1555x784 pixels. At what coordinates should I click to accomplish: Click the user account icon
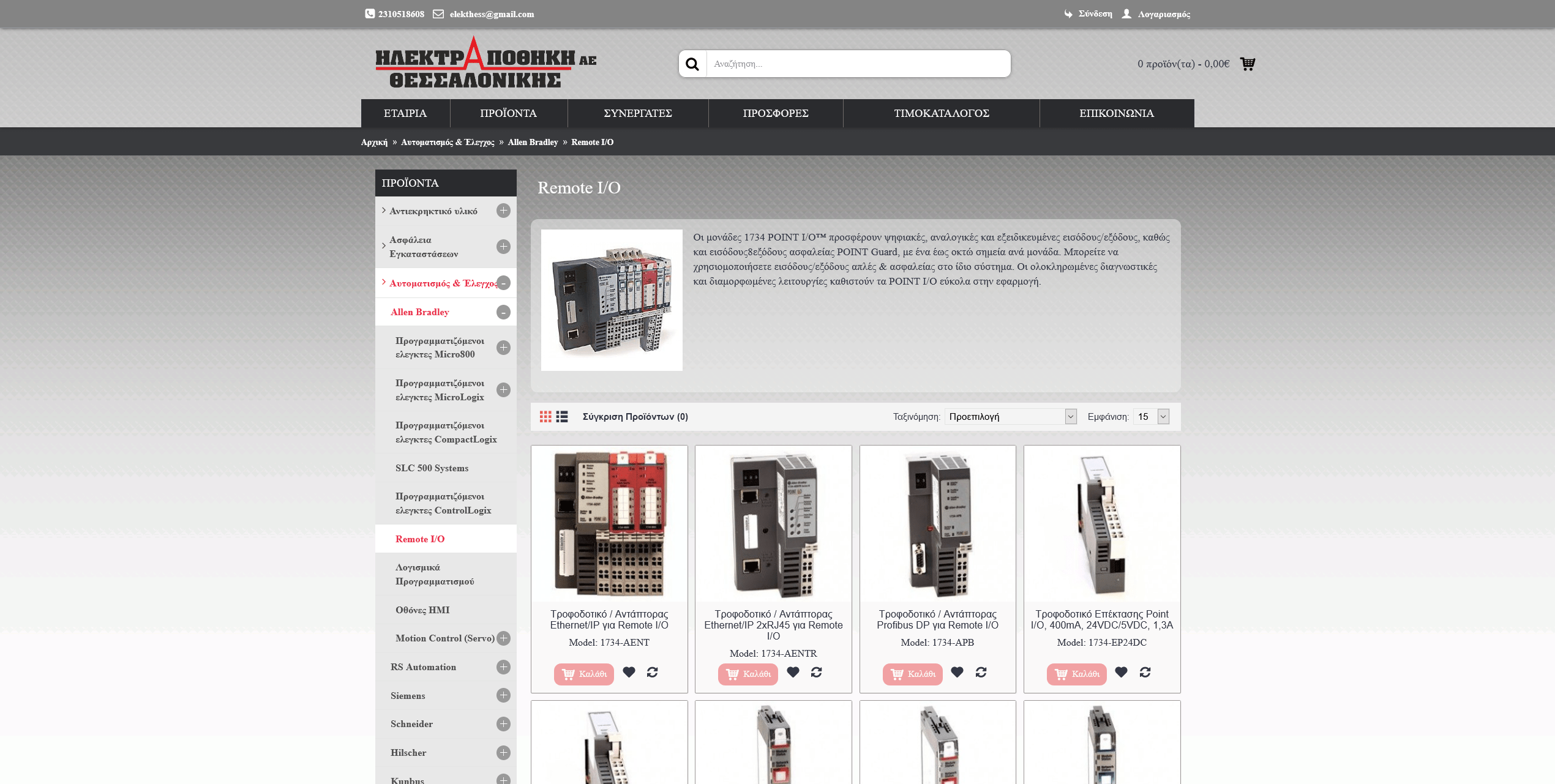(x=1126, y=13)
